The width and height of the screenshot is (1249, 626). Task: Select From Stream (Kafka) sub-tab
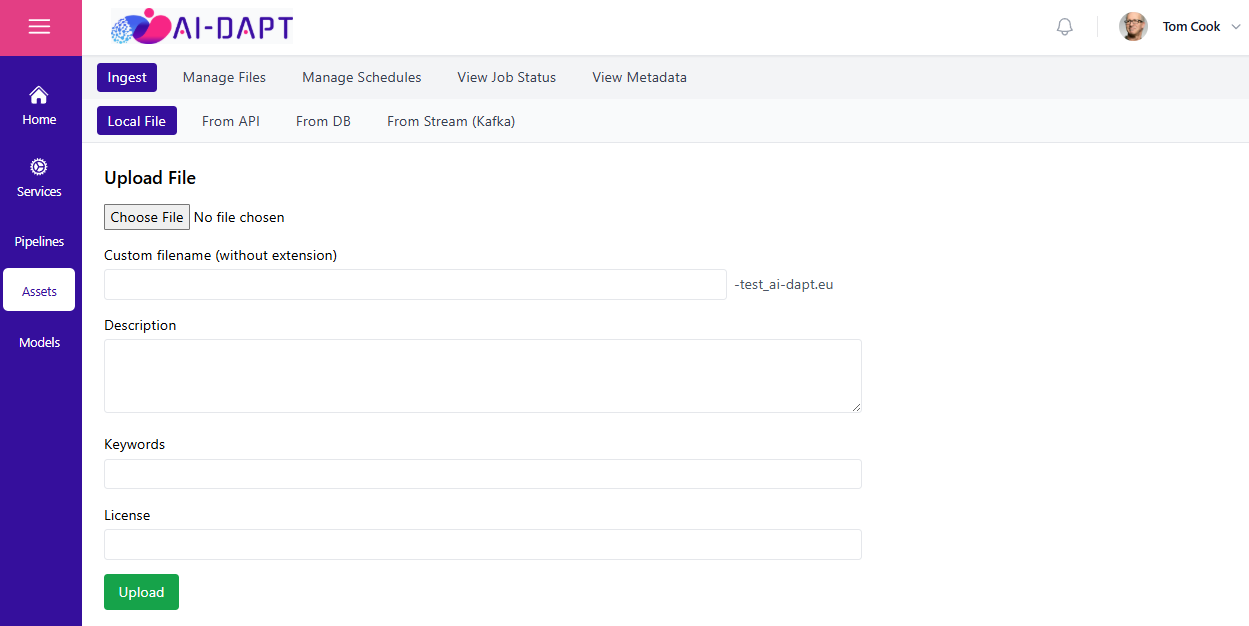(451, 121)
